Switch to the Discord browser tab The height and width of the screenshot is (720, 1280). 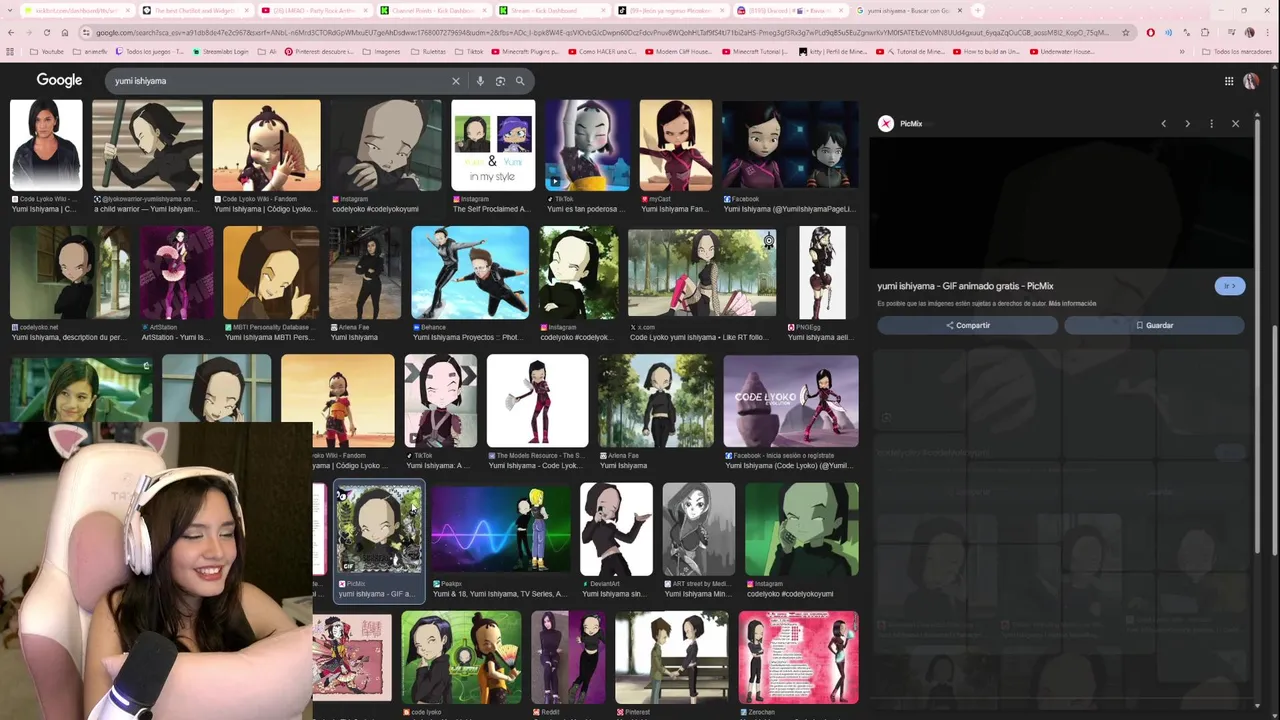click(x=790, y=10)
